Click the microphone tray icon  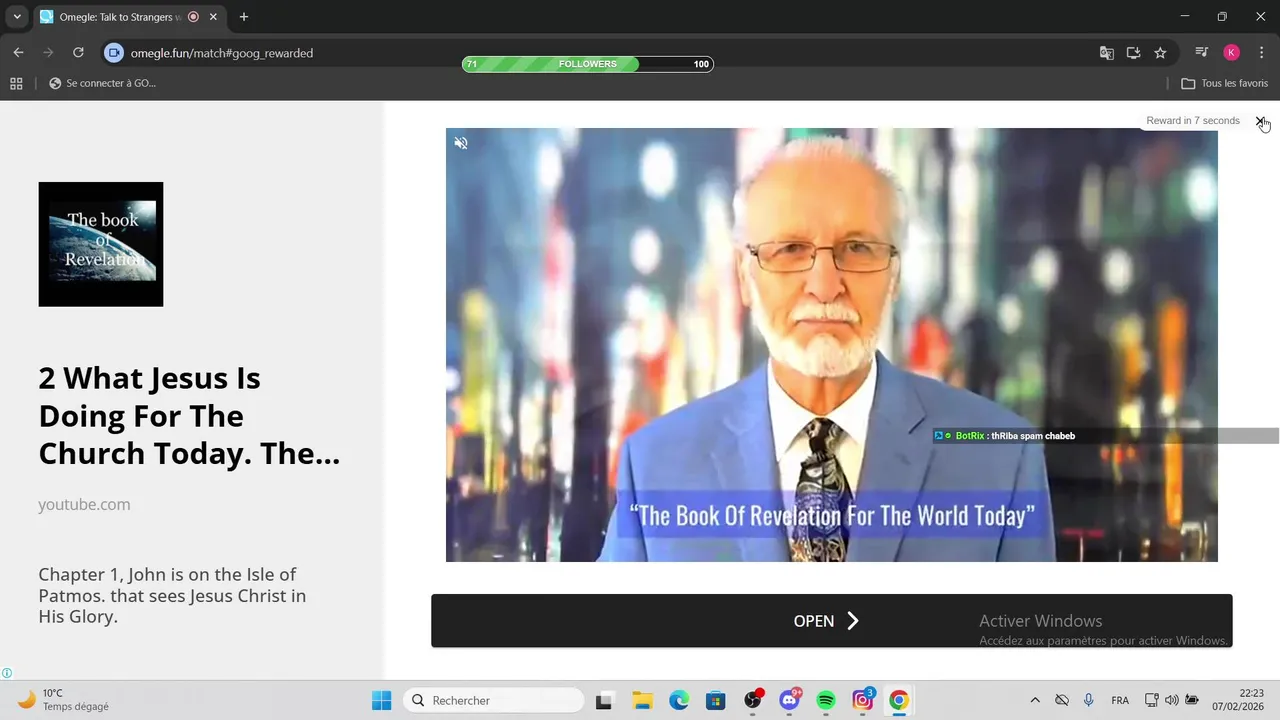tap(1088, 700)
